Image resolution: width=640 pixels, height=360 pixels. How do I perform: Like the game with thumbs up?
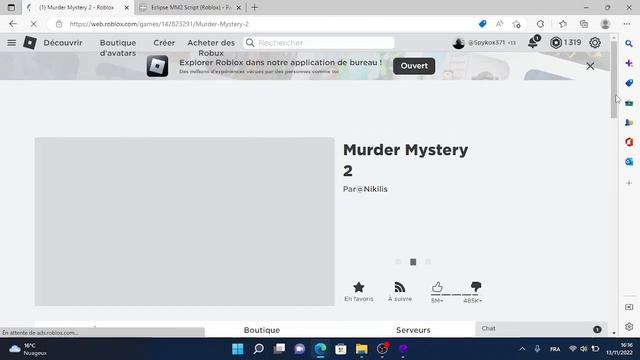(x=437, y=287)
